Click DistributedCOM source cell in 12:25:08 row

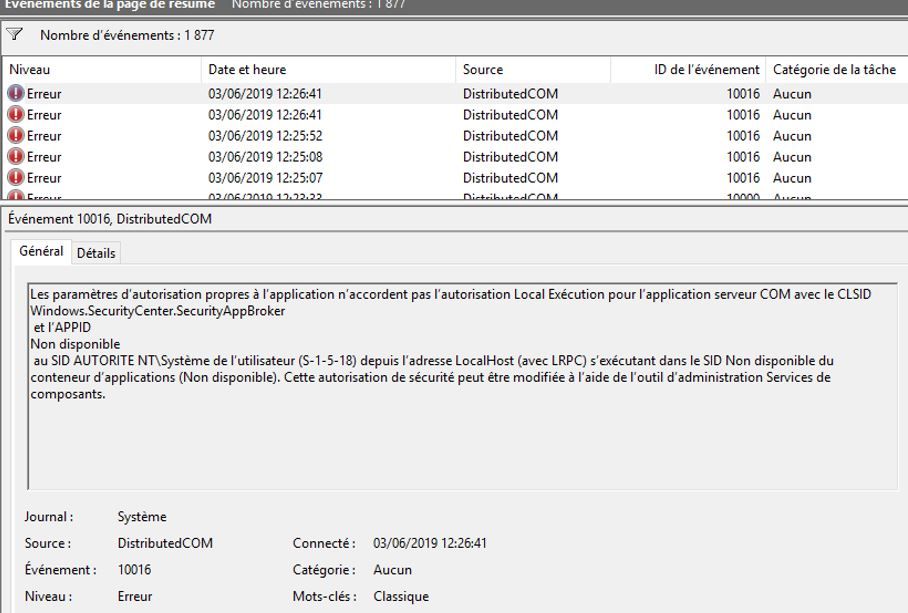pos(510,157)
